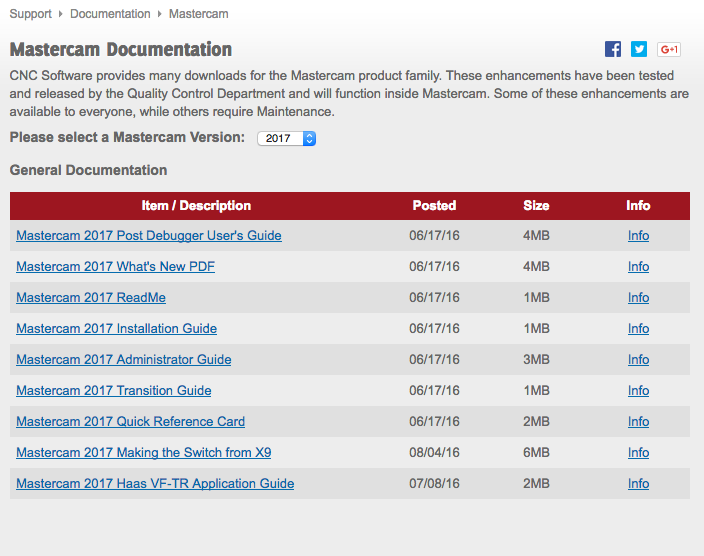Viewport: 704px width, 556px height.
Task: Go to Support breadcrumb
Action: click(x=31, y=14)
